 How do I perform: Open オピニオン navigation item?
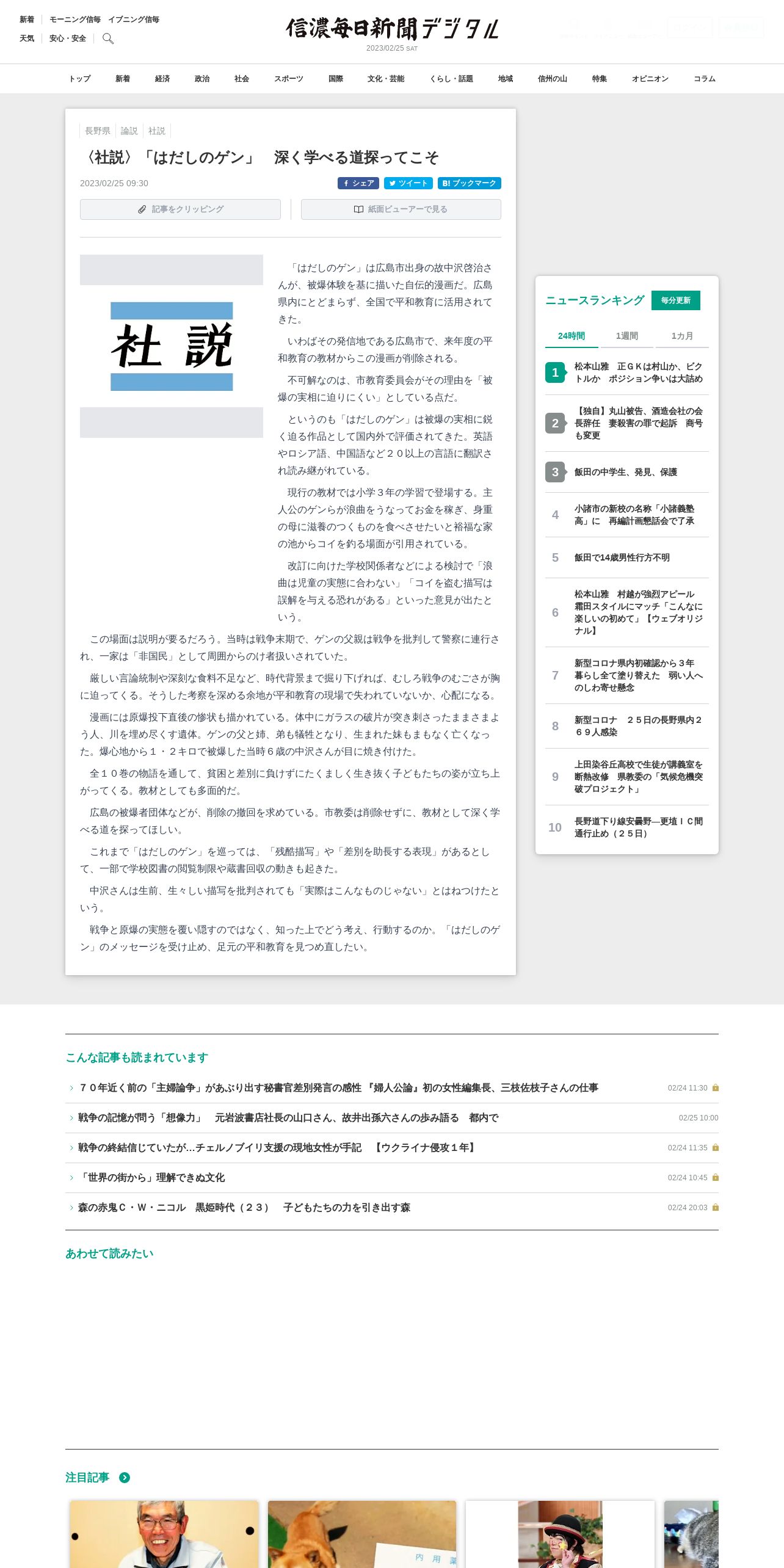(x=650, y=79)
